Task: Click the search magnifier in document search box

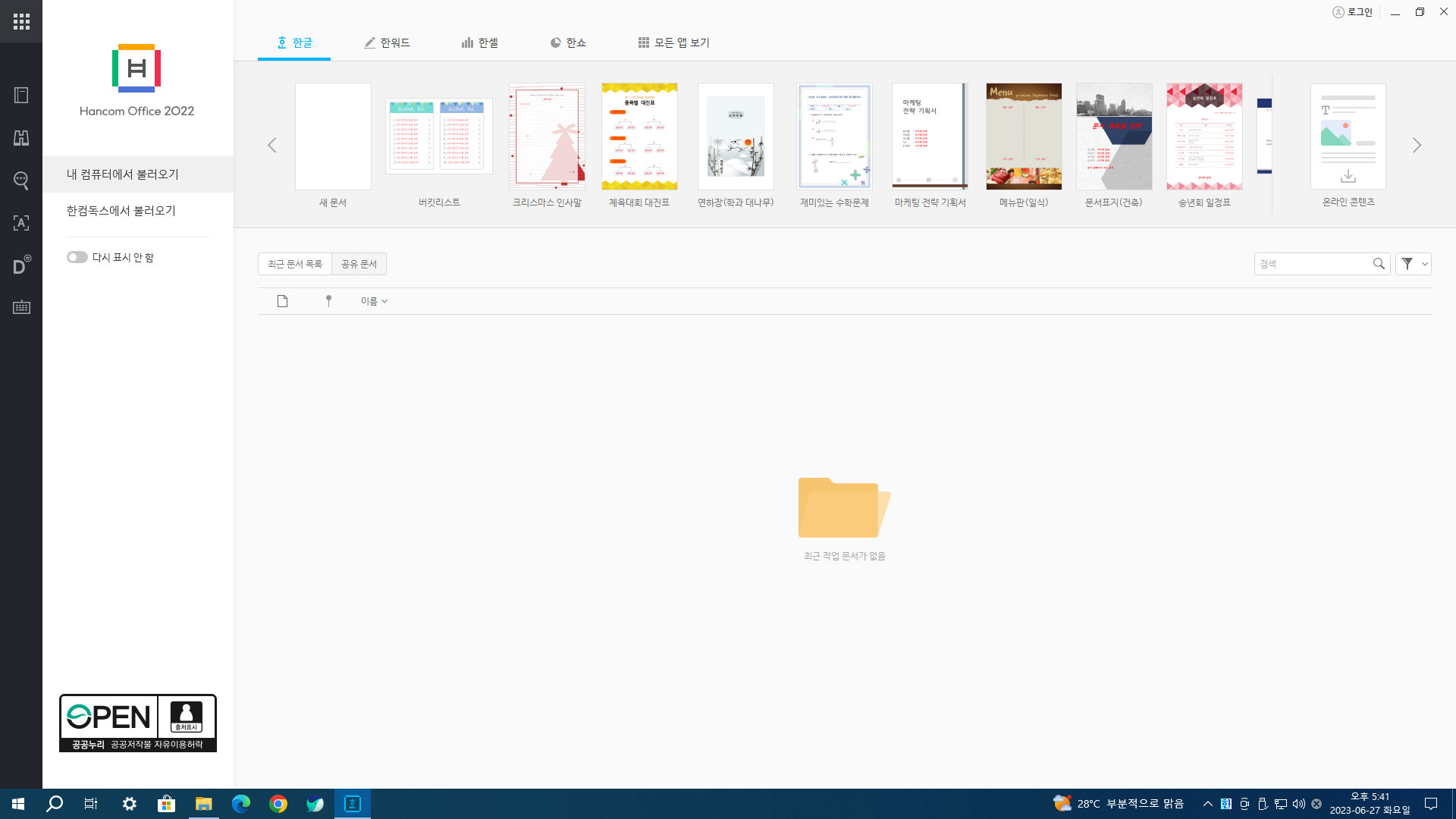Action: click(x=1379, y=264)
